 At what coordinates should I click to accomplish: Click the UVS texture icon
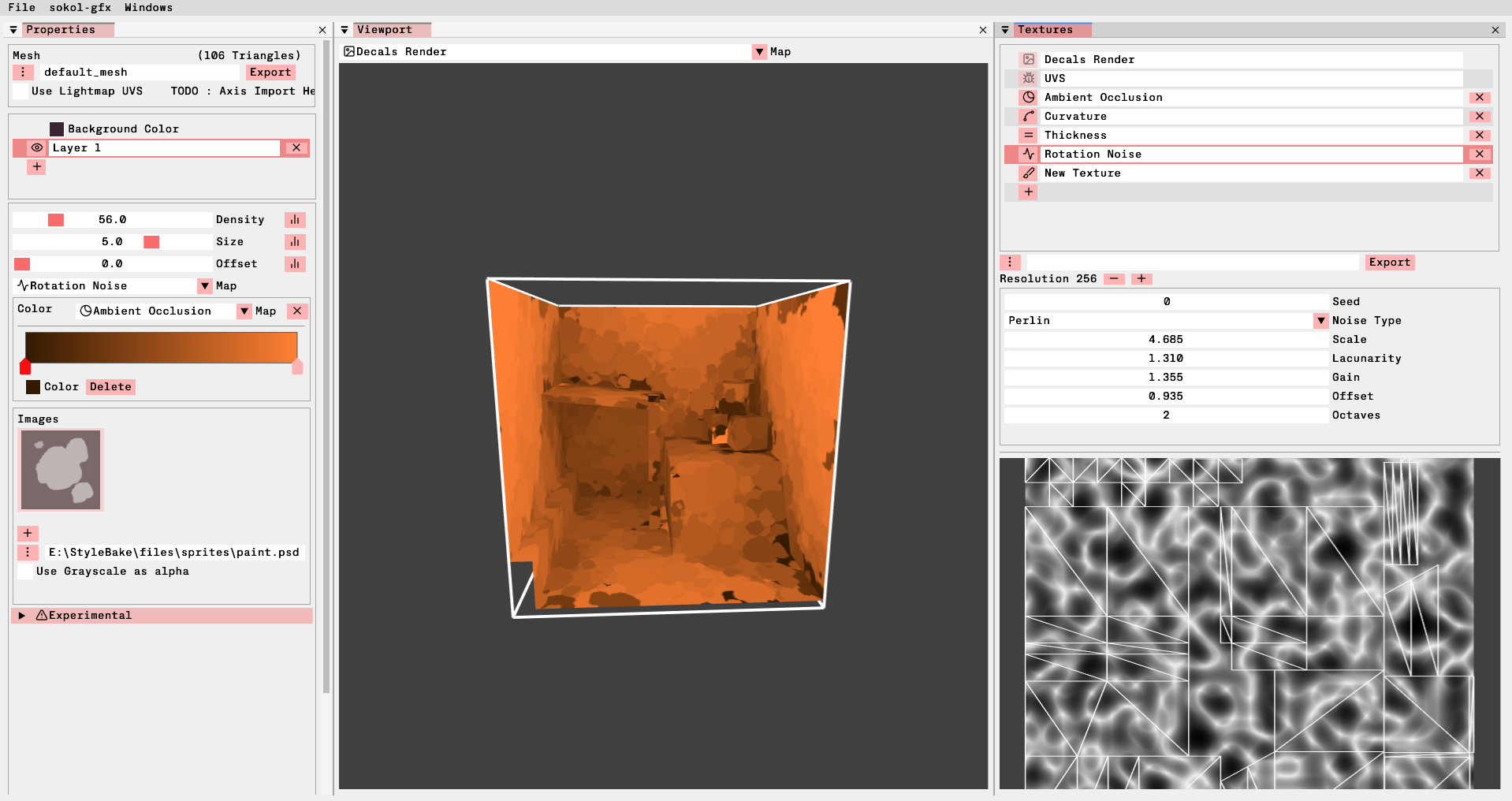click(x=1028, y=78)
